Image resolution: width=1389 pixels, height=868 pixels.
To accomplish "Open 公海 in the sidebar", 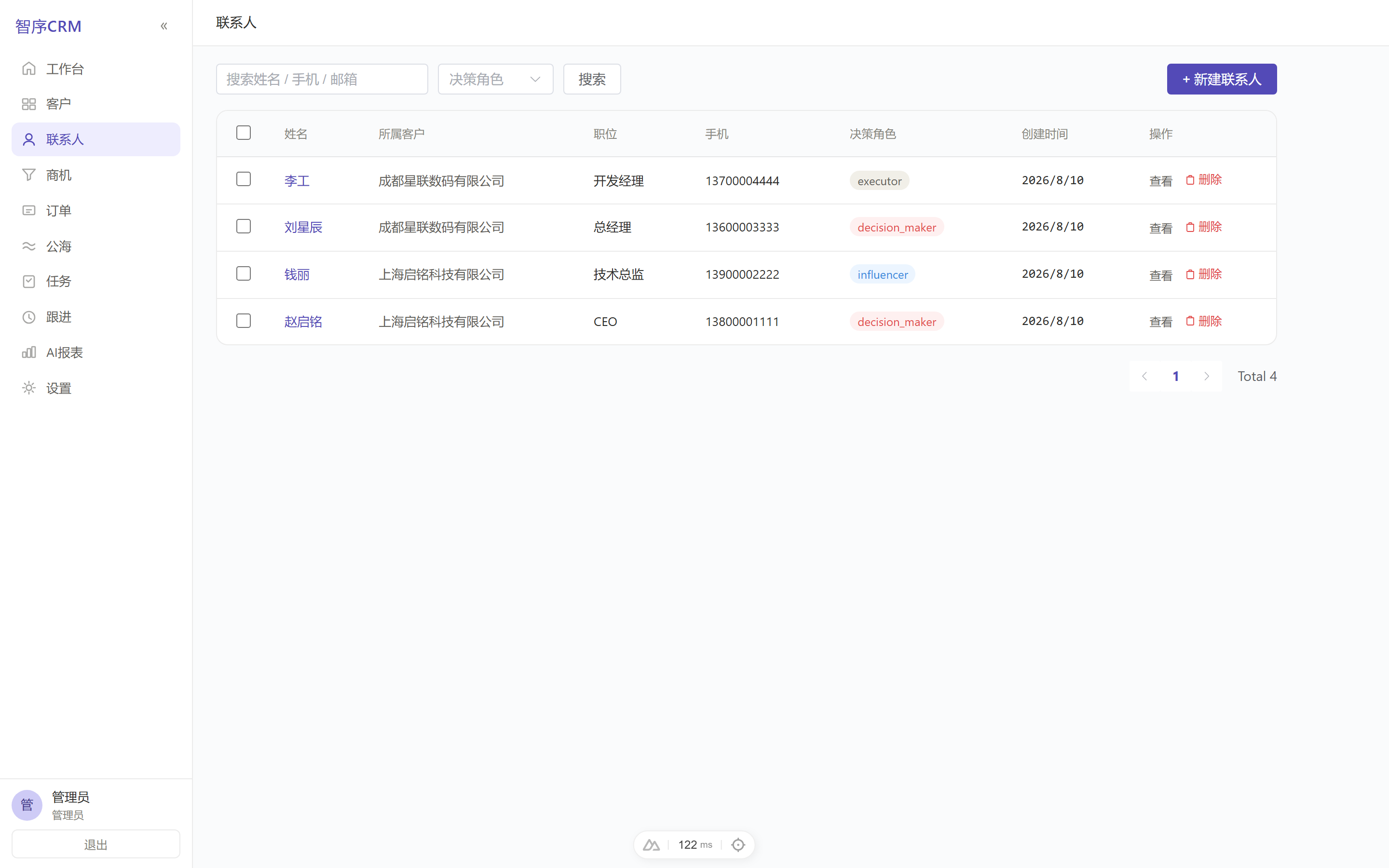I will click(96, 246).
